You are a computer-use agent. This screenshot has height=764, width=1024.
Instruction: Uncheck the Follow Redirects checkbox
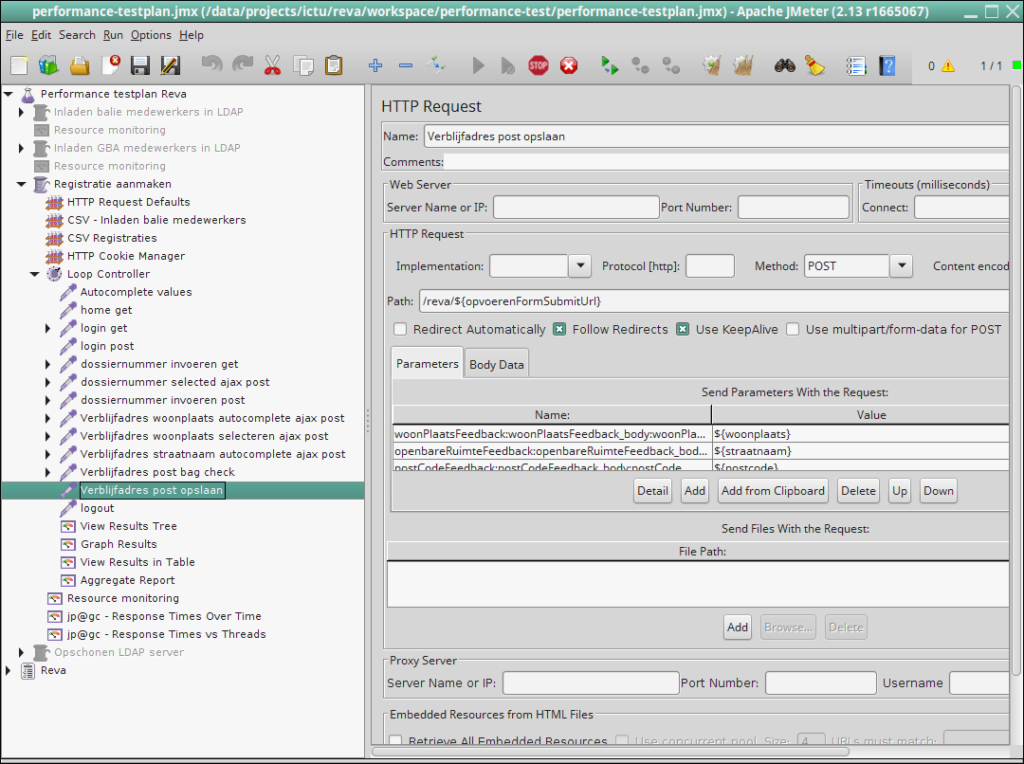560,329
